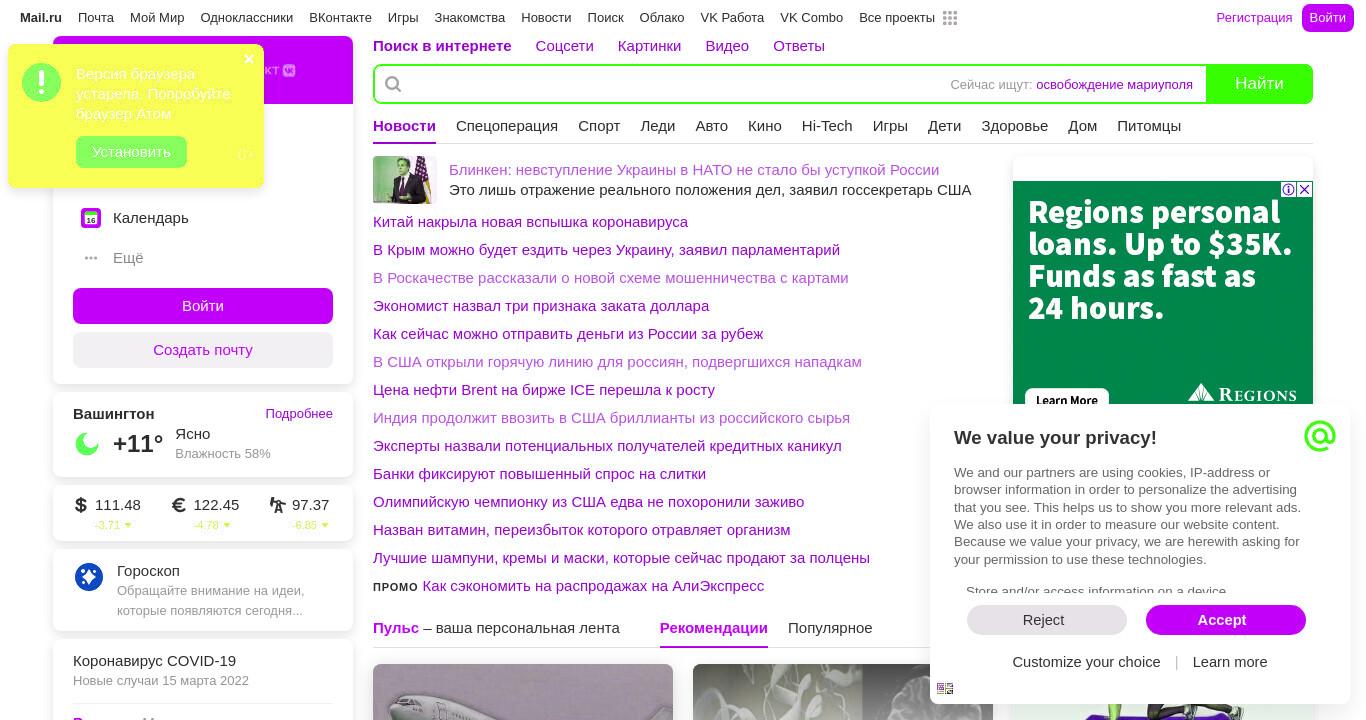Open Облако in the top bar

(662, 18)
